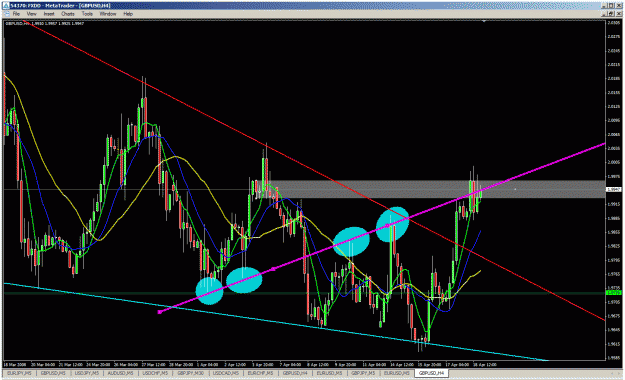
Task: Click the green horizontal level price label
Action: [x=613, y=293]
